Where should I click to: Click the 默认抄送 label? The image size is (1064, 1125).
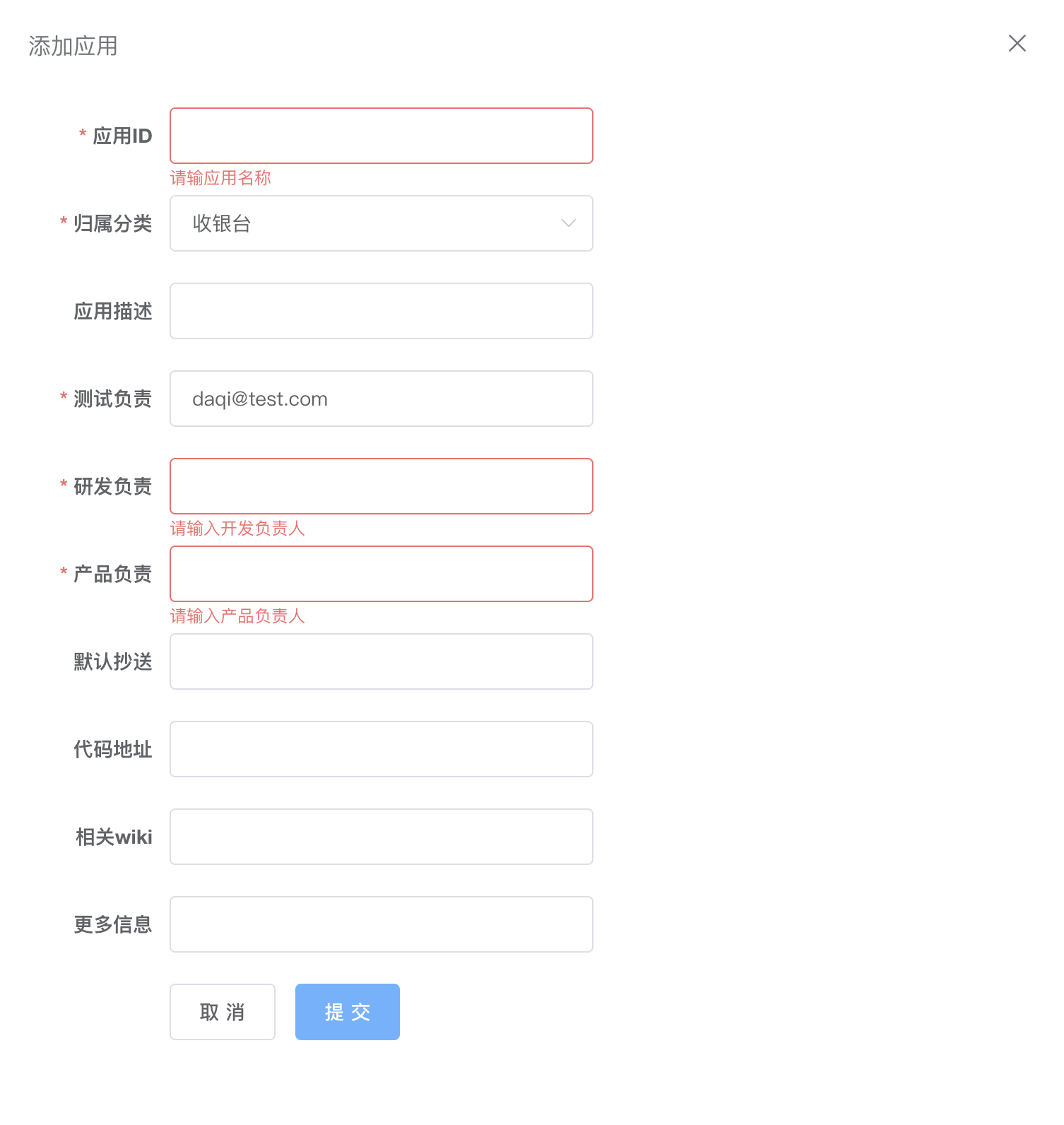[113, 661]
